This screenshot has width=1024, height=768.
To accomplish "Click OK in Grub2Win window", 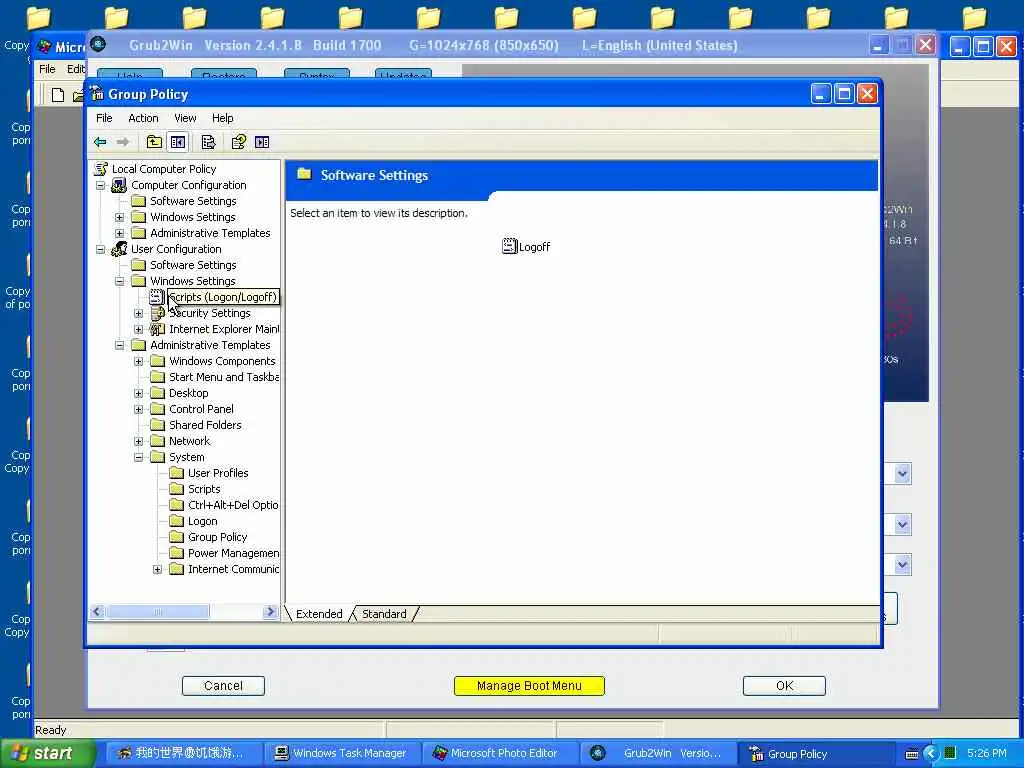I will pyautogui.click(x=784, y=686).
